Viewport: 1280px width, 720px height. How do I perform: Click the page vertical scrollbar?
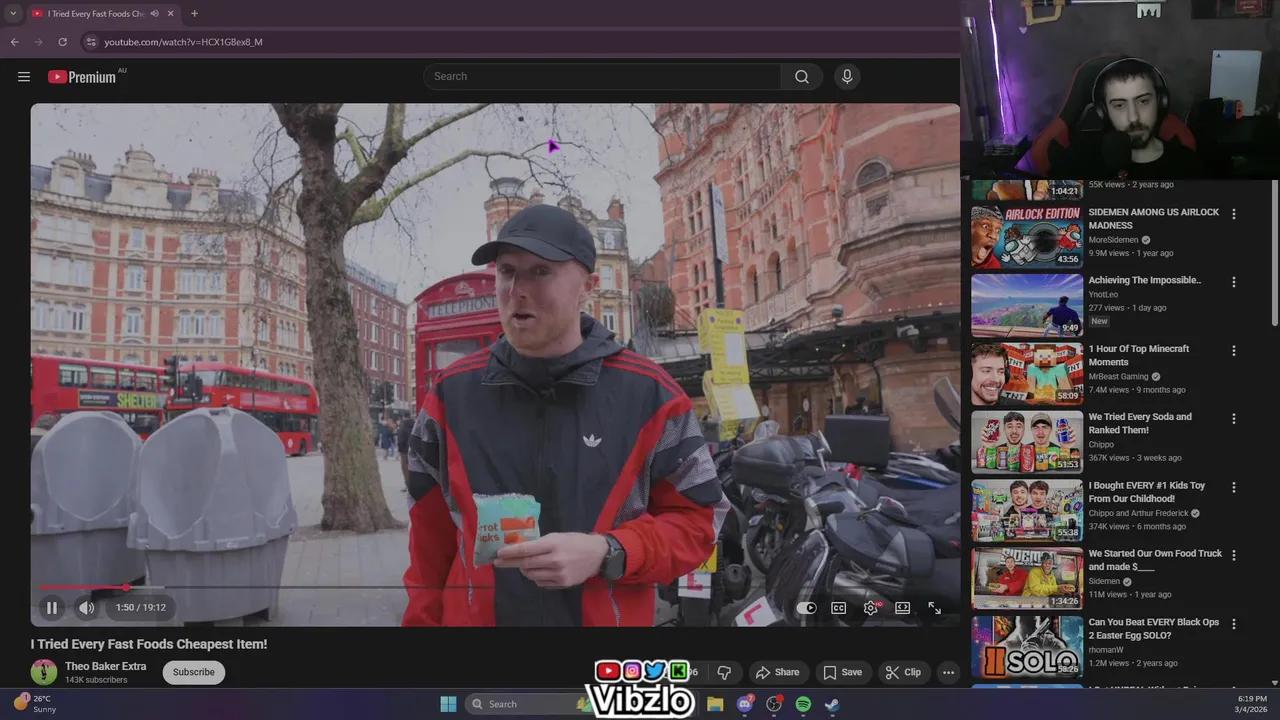click(1274, 252)
